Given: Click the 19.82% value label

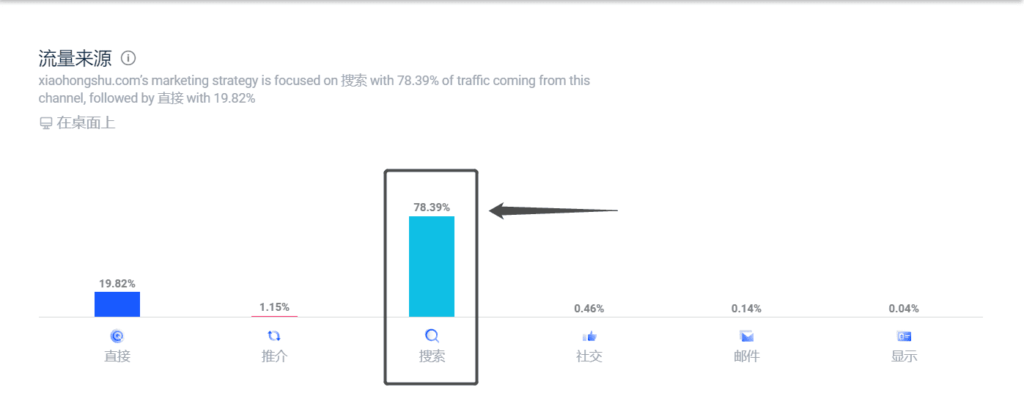Looking at the screenshot, I should tap(117, 283).
